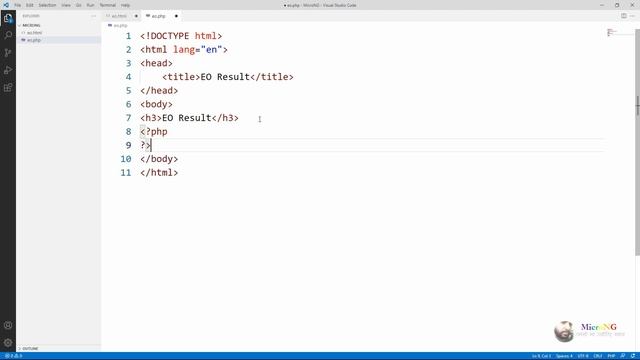Click the ?> closing PHP tag
Image resolution: width=640 pixels, height=360 pixels.
point(146,145)
